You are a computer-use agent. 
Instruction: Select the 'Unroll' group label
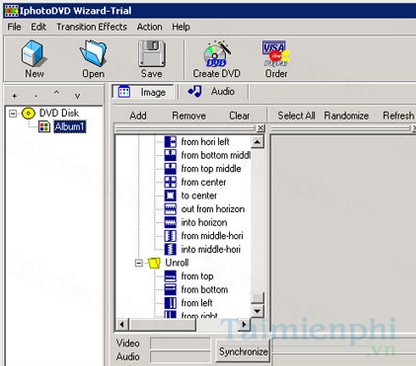pos(177,263)
